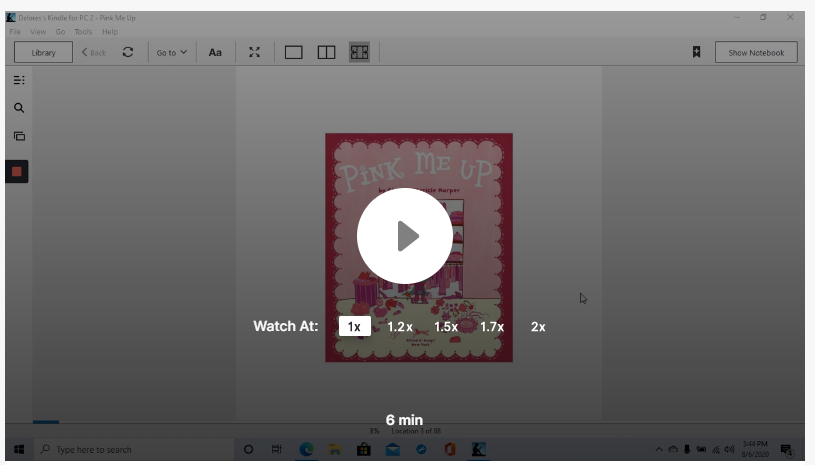Select 2x playback speed
This screenshot has width=815, height=465.
click(538, 327)
